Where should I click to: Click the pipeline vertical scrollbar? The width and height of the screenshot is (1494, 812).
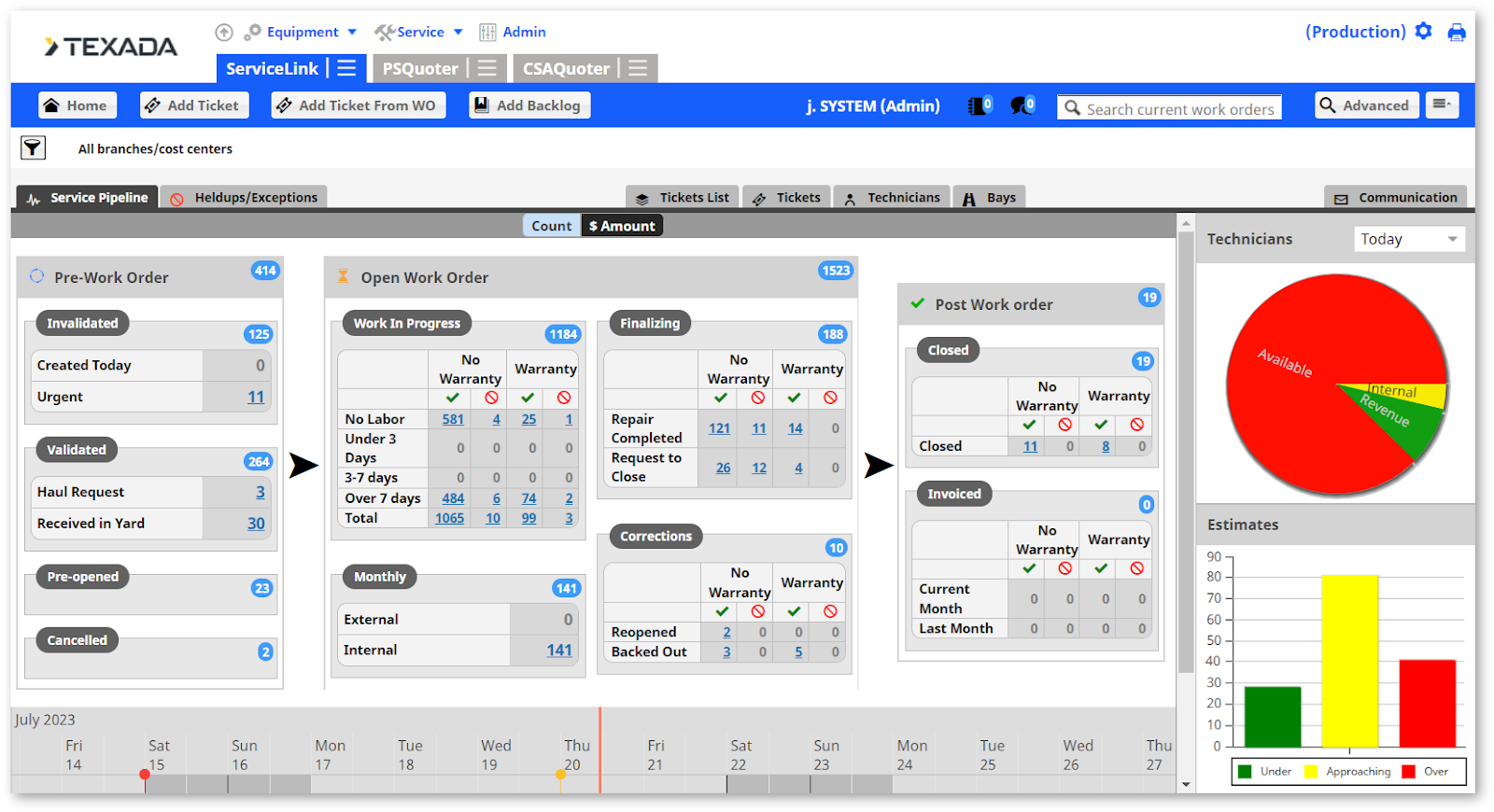pyautogui.click(x=1186, y=453)
